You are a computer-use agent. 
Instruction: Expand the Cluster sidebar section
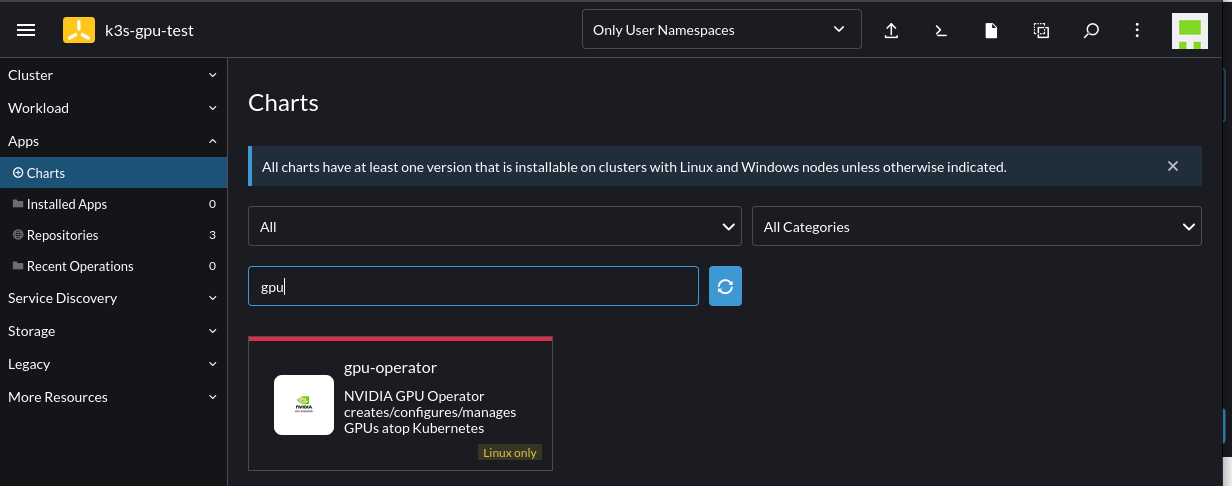pyautogui.click(x=113, y=75)
